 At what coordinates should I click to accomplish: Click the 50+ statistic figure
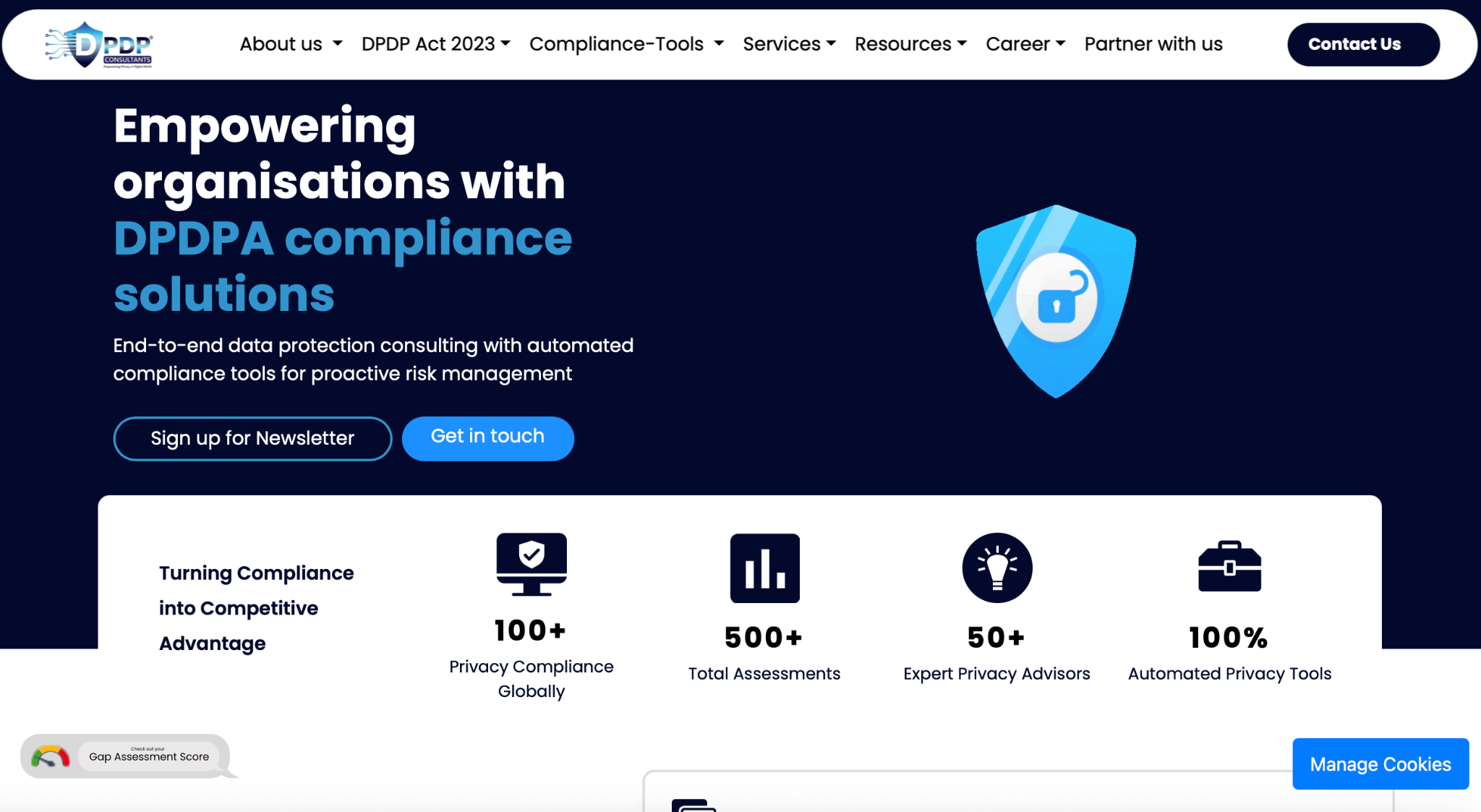point(997,638)
